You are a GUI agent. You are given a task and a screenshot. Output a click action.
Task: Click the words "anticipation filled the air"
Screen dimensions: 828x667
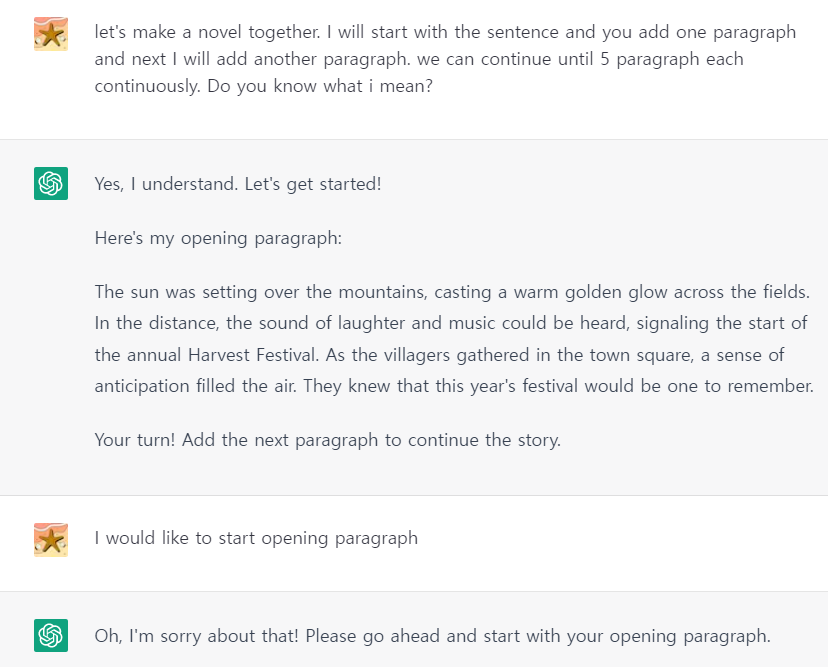tap(195, 386)
